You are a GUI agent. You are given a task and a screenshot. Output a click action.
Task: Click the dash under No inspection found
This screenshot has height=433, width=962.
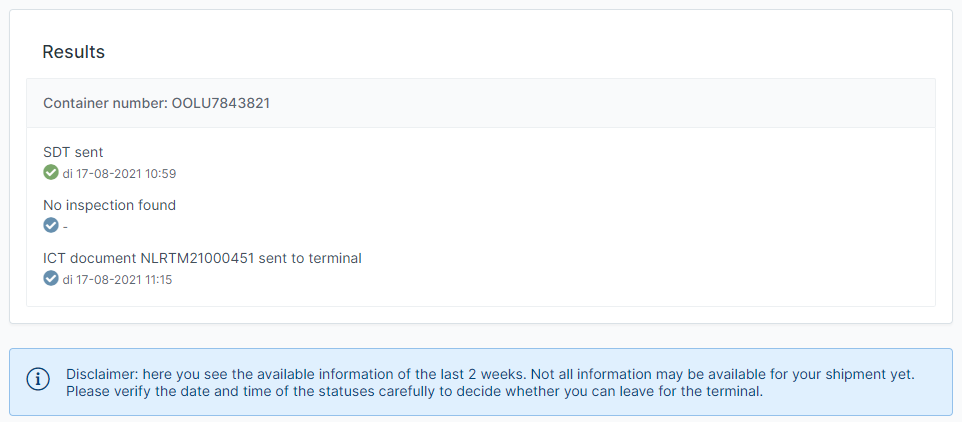pyautogui.click(x=66, y=227)
